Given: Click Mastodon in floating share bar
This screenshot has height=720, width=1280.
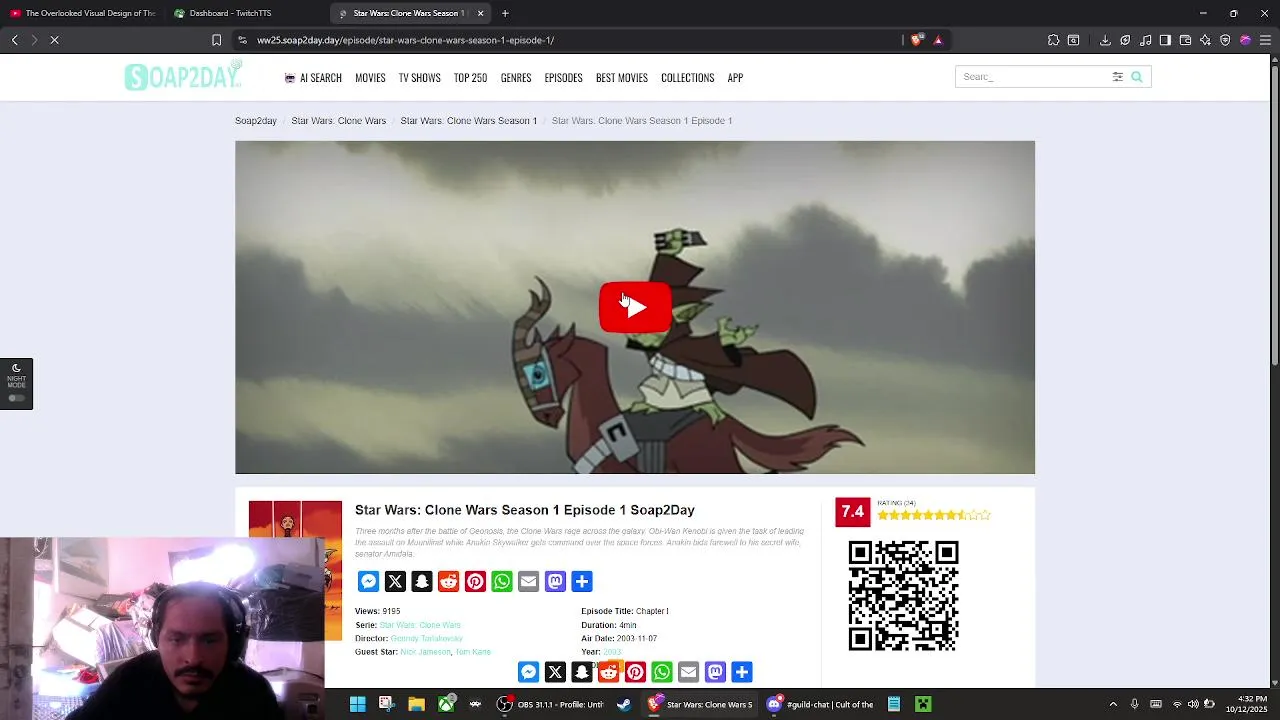Looking at the screenshot, I should 715,672.
